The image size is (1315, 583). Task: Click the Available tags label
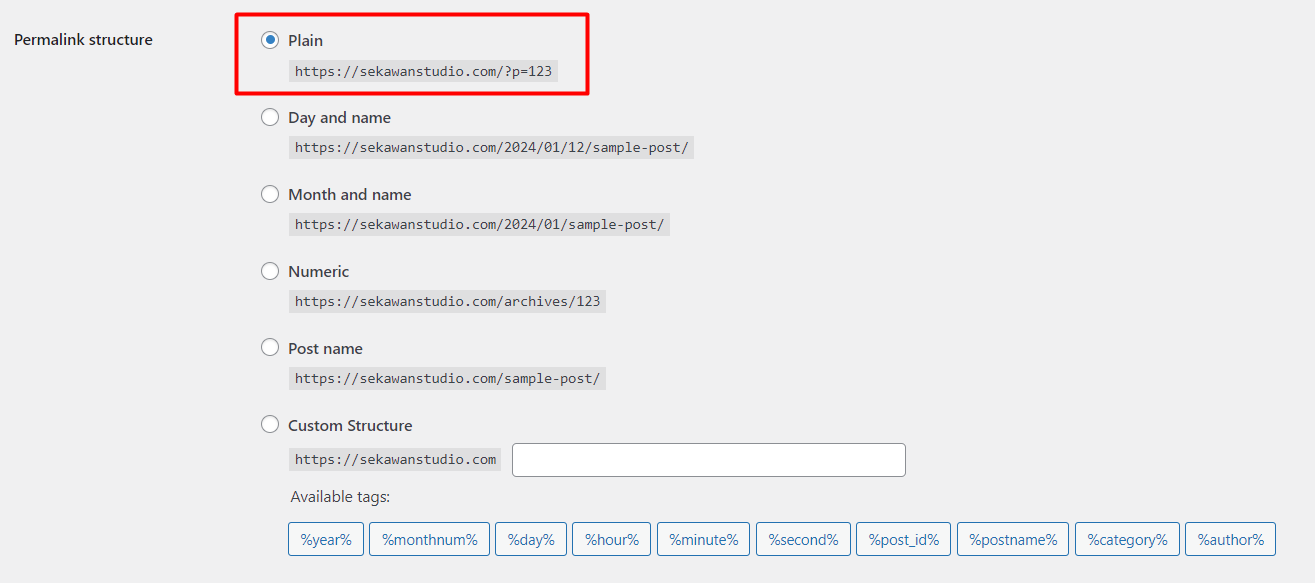(x=340, y=497)
